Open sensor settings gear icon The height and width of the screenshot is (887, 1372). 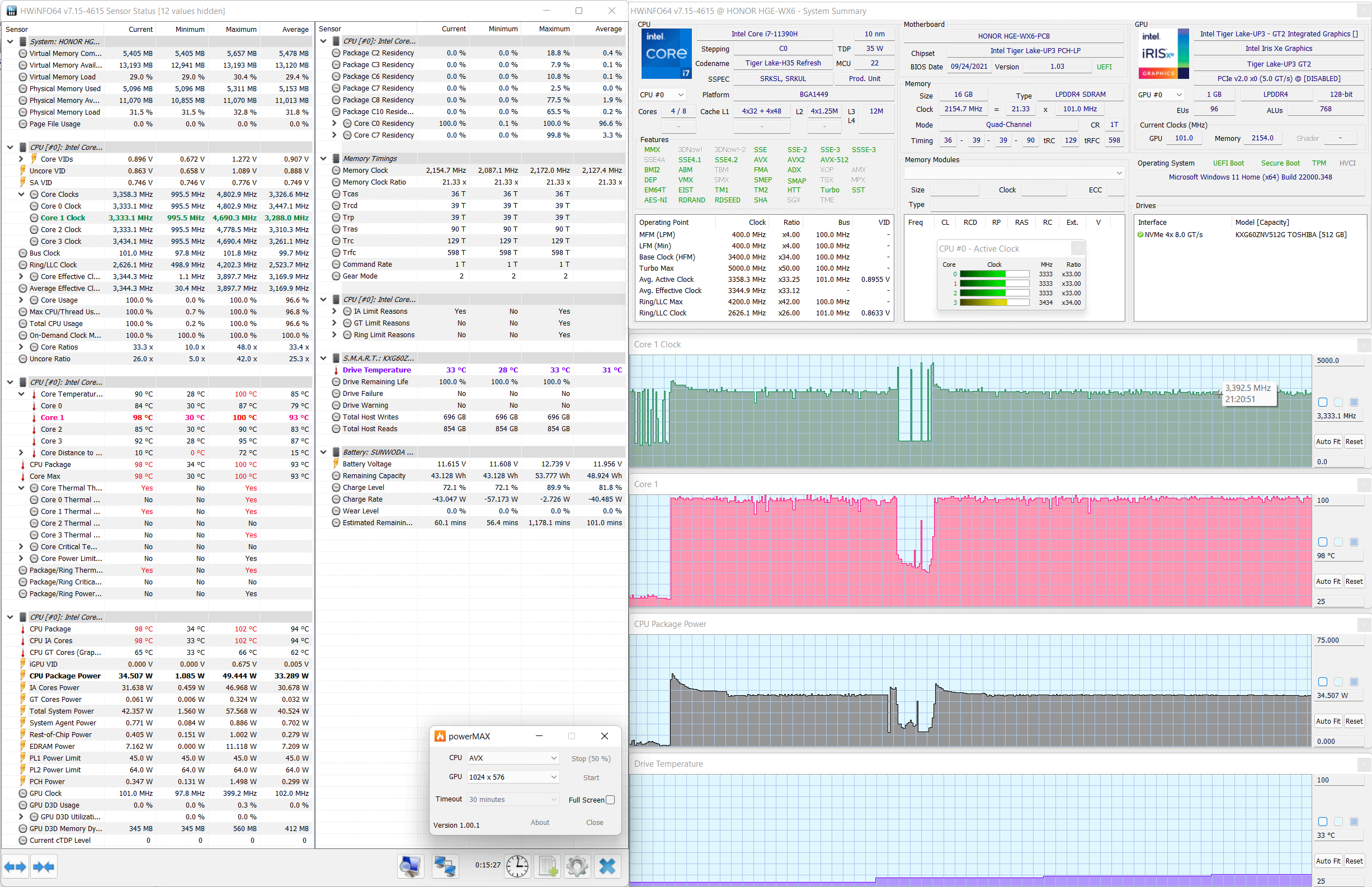(577, 866)
